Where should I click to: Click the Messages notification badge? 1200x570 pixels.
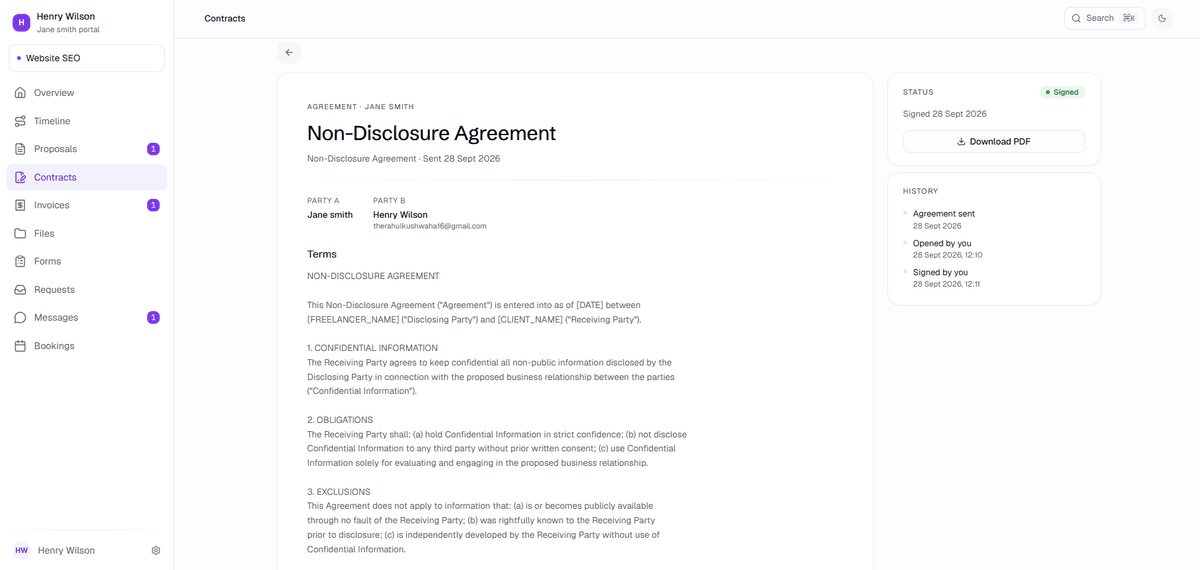pos(153,317)
